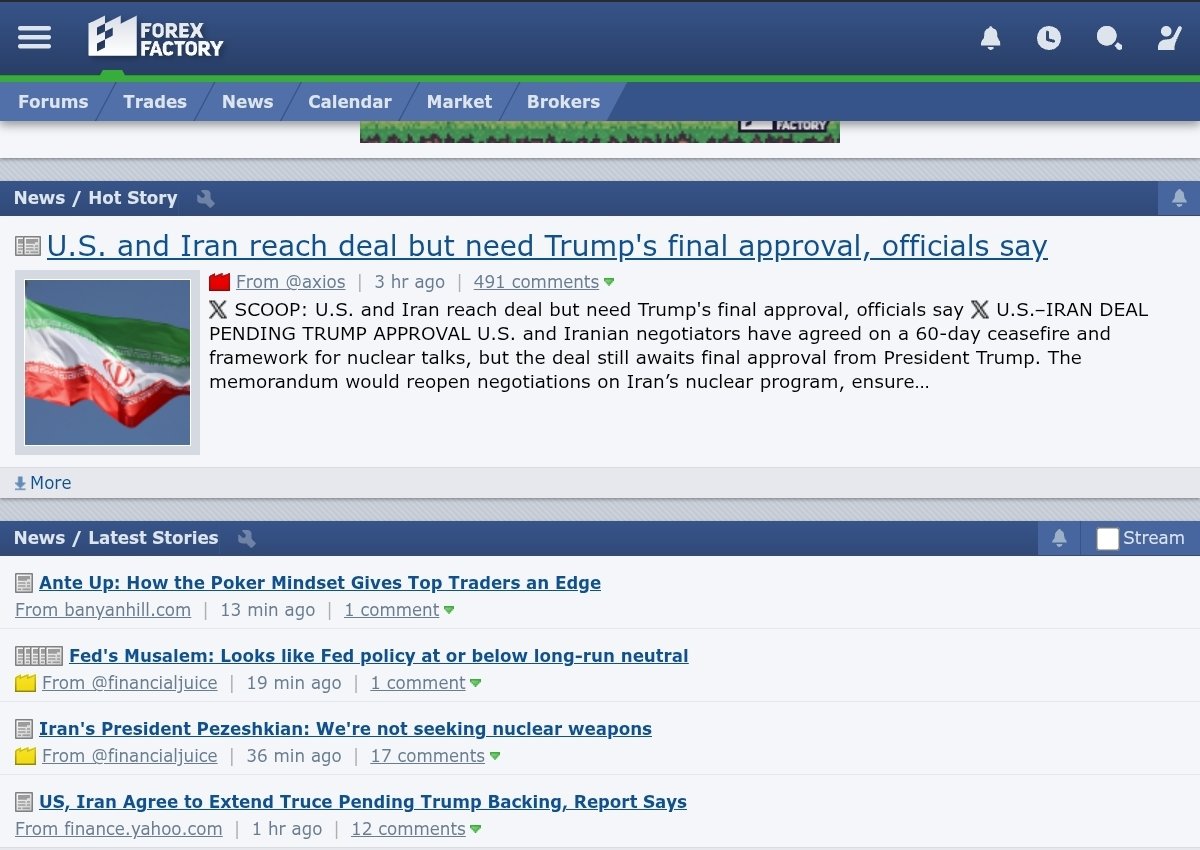
Task: Switch to Brokers tab
Action: tap(563, 102)
